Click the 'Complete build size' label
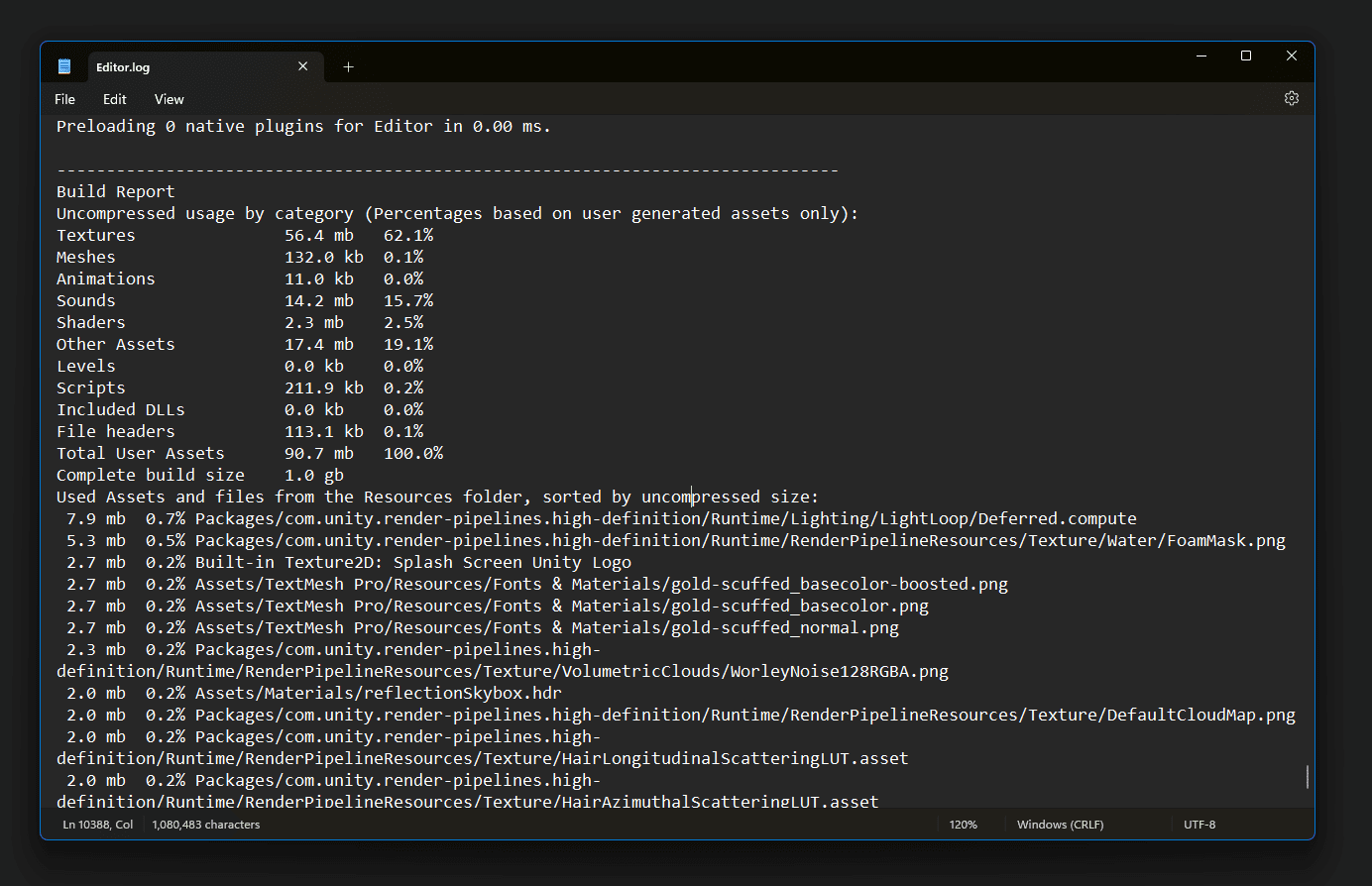The height and width of the screenshot is (886, 1372). (150, 475)
